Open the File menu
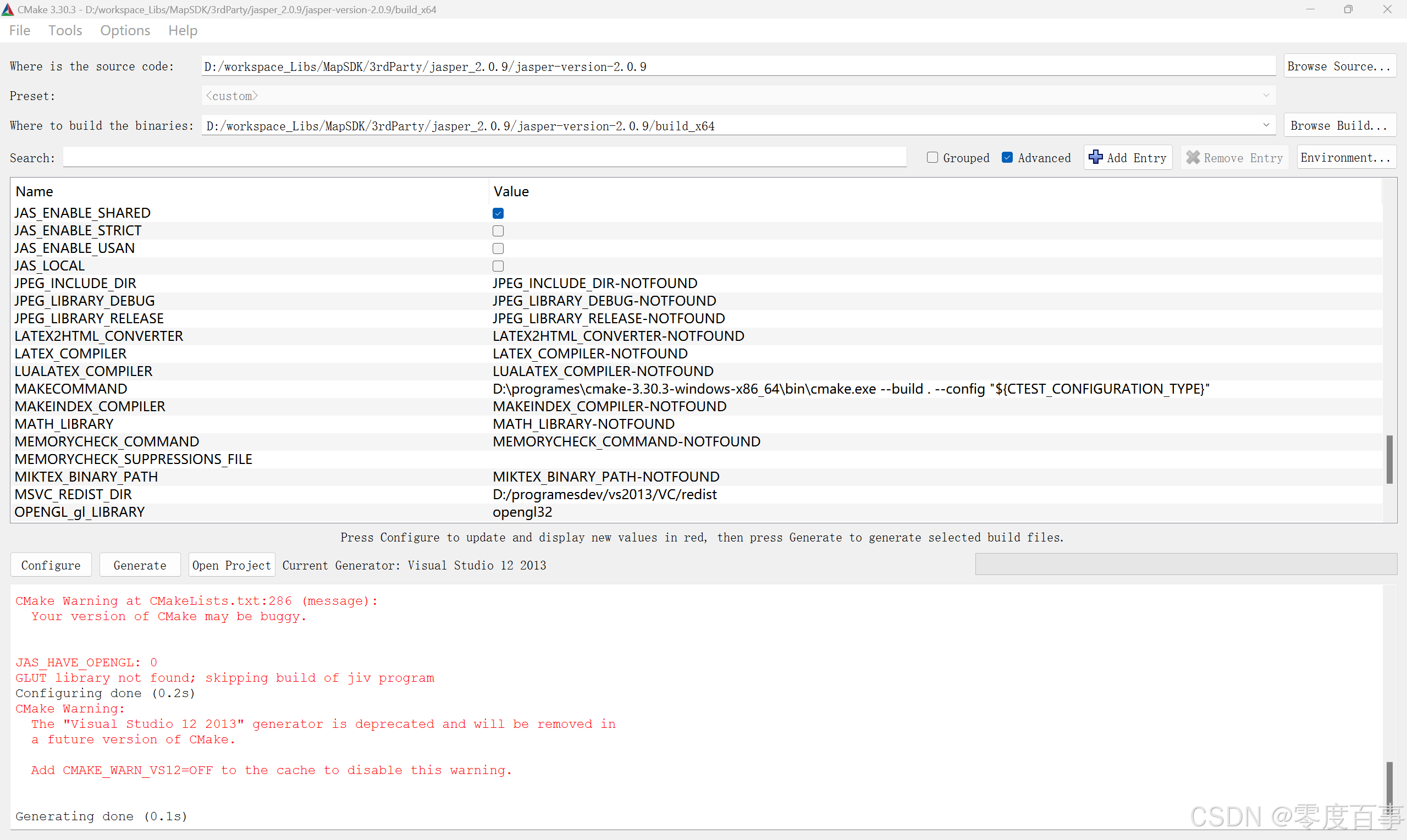This screenshot has height=840, width=1407. click(x=20, y=31)
